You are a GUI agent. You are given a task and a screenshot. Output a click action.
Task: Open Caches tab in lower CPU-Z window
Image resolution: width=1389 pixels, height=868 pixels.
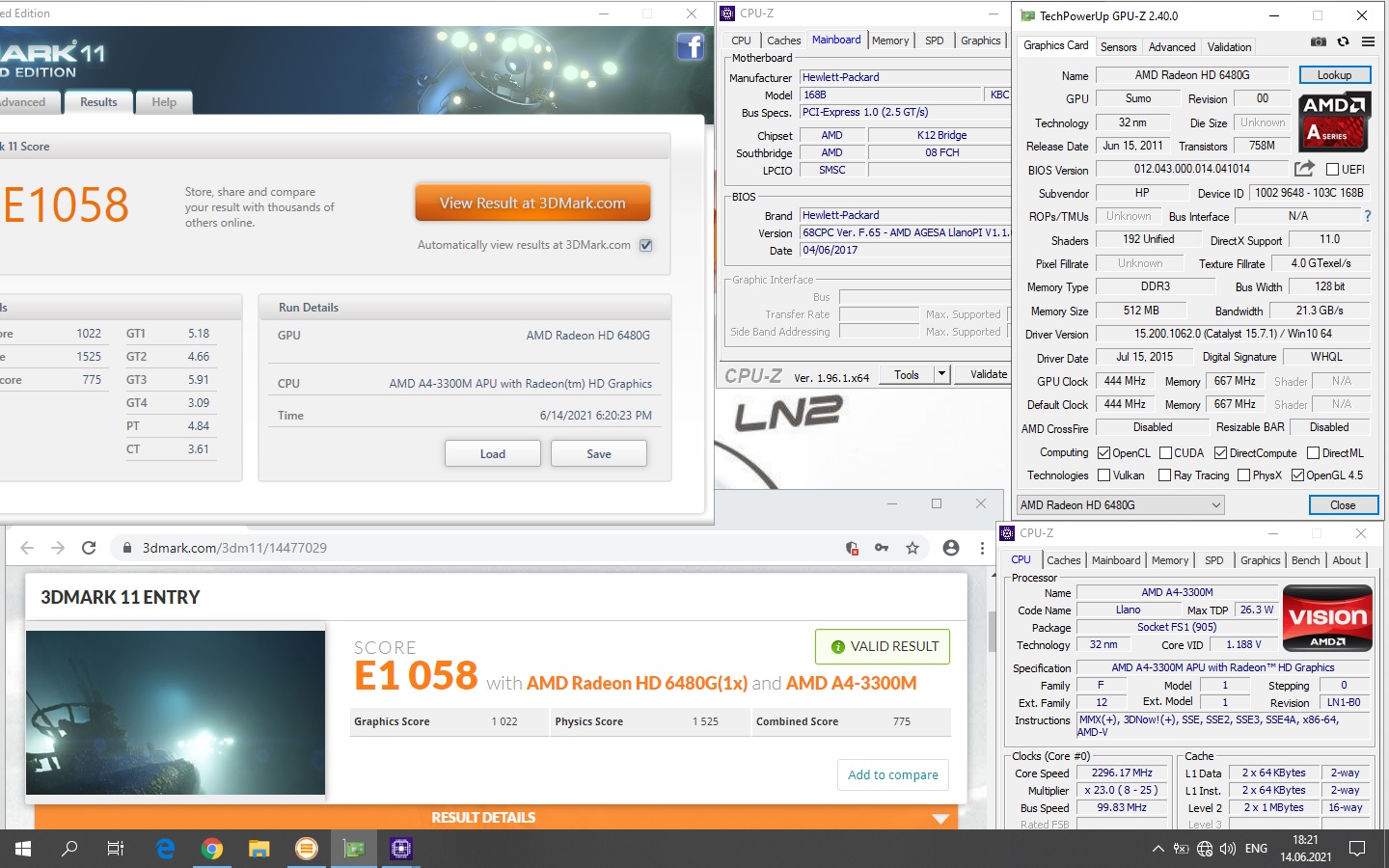point(1064,560)
